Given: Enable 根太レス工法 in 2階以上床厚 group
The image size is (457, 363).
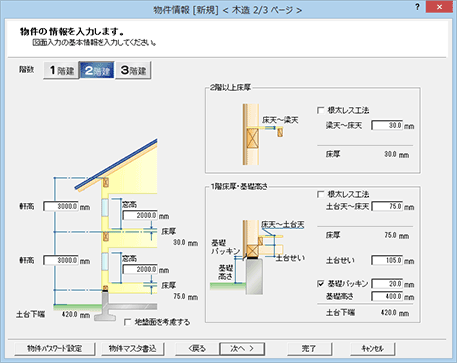Looking at the screenshot, I should (x=321, y=110).
